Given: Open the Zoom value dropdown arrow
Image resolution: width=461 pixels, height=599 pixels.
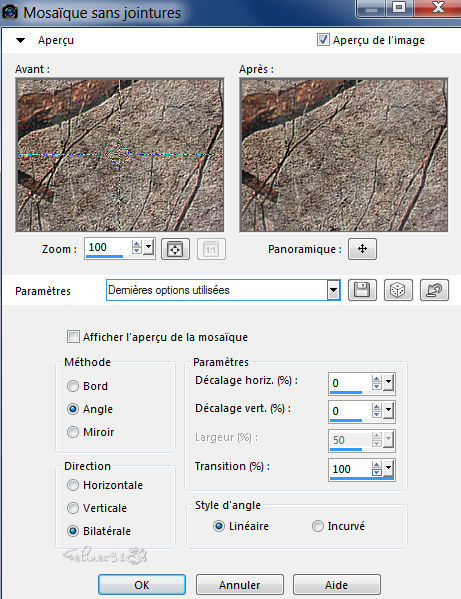Looking at the screenshot, I should click(149, 248).
